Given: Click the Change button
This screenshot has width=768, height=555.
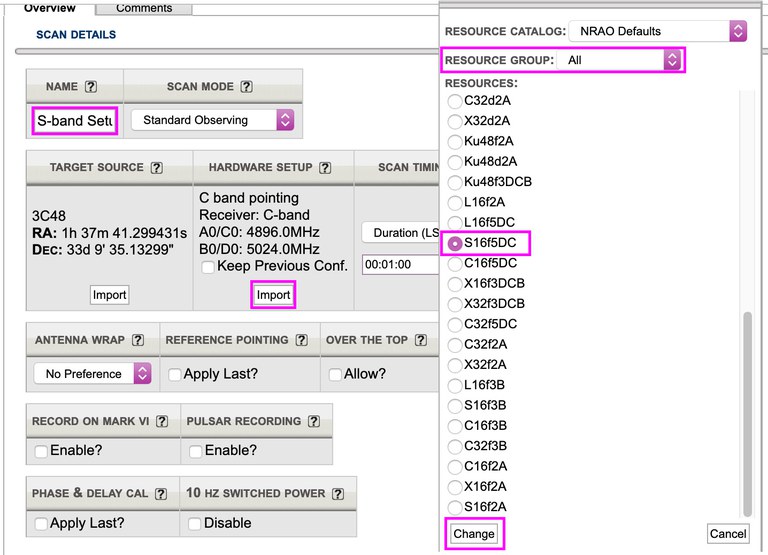Looking at the screenshot, I should (473, 534).
